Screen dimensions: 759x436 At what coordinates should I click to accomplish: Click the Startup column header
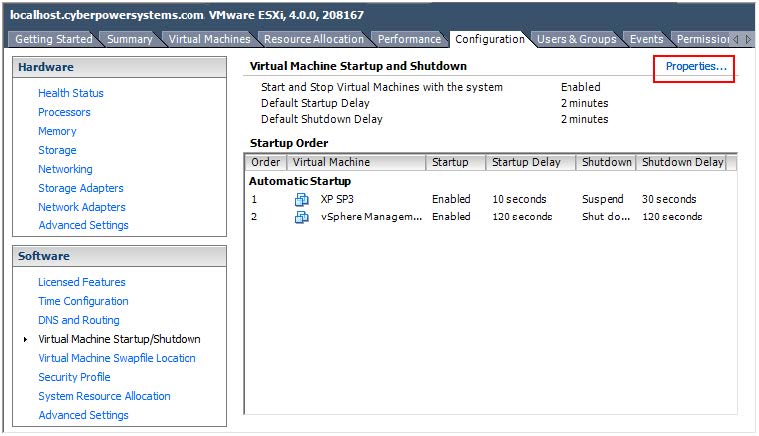[455, 162]
